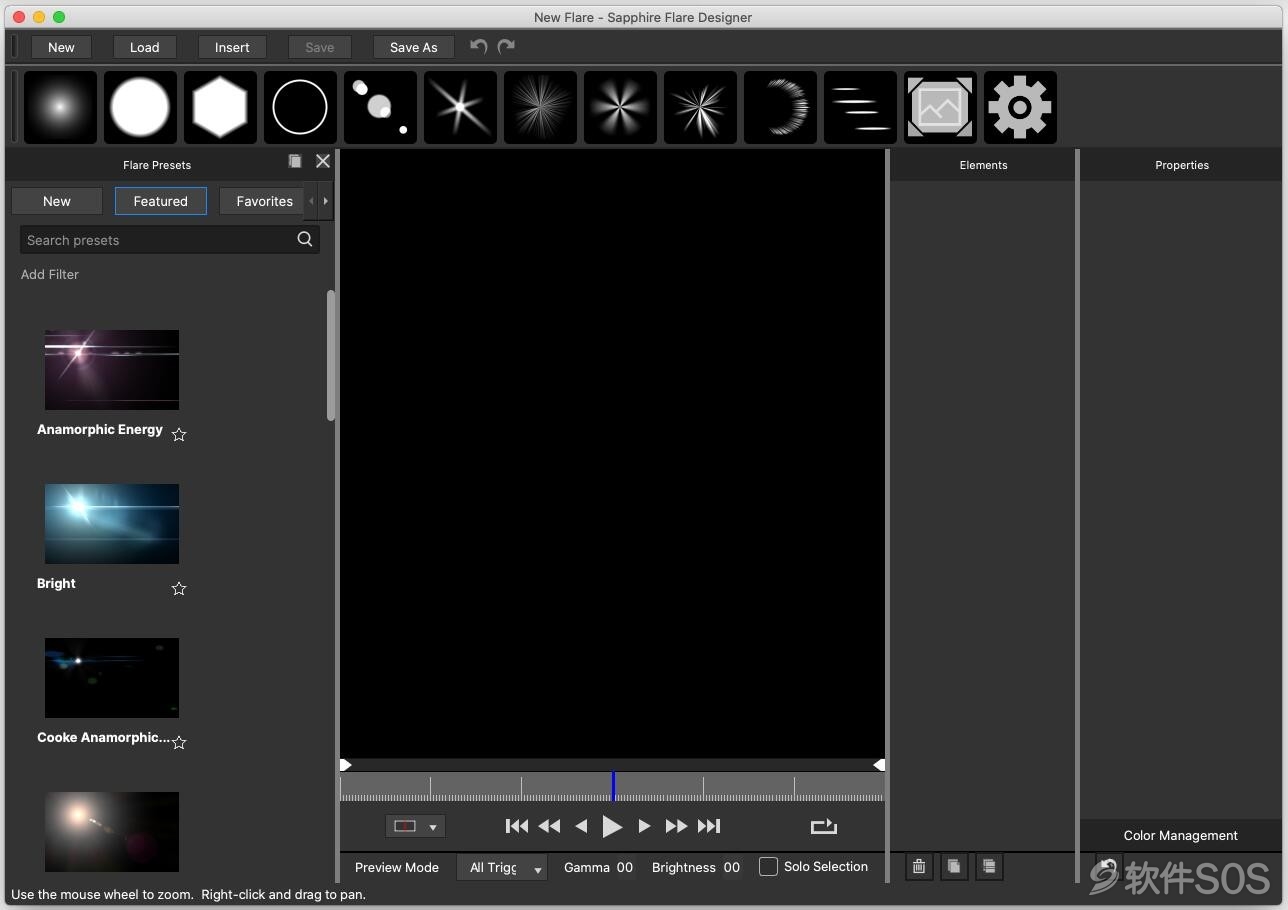Click the blue timeline playhead marker
The image size is (1288, 910).
tap(613, 786)
